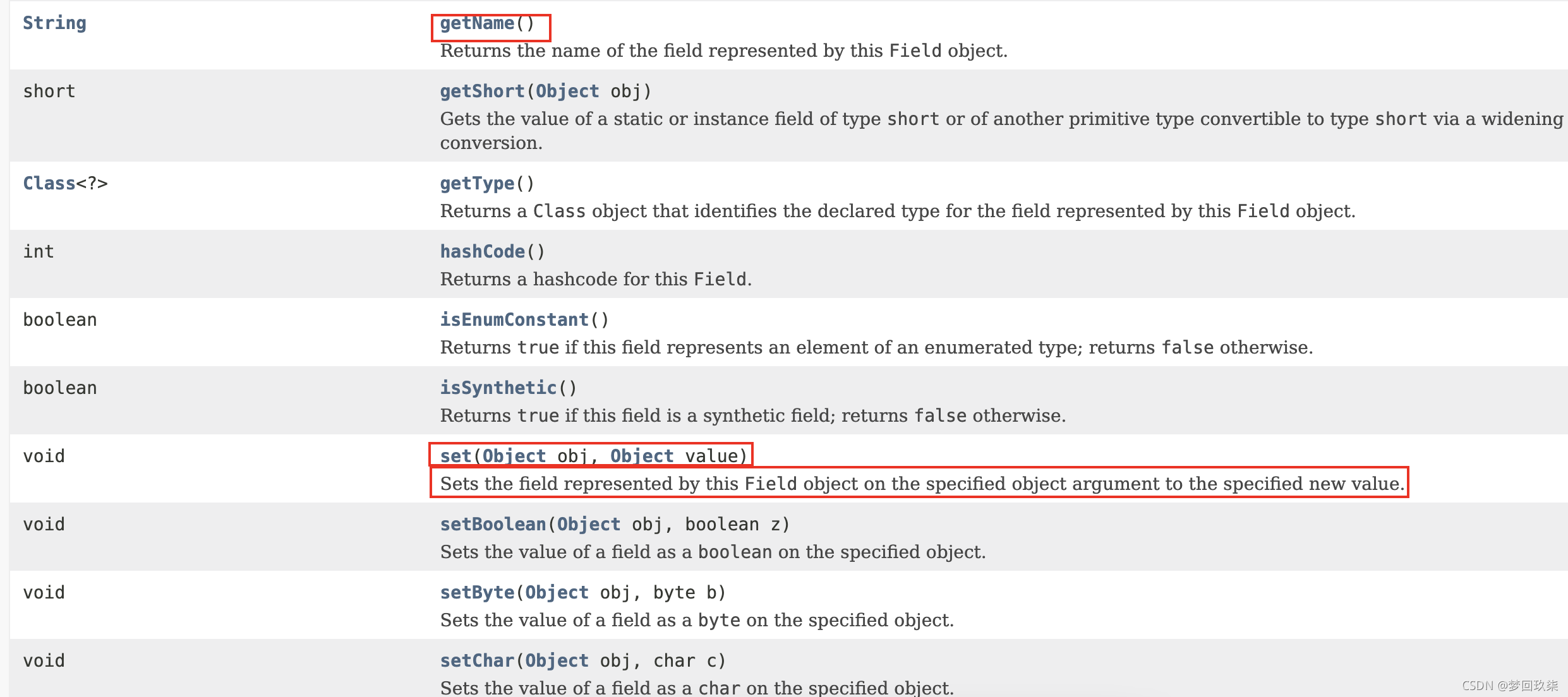Screen dimensions: 1568x697
Task: Click Object parameter type in setByte
Action: [x=557, y=593]
